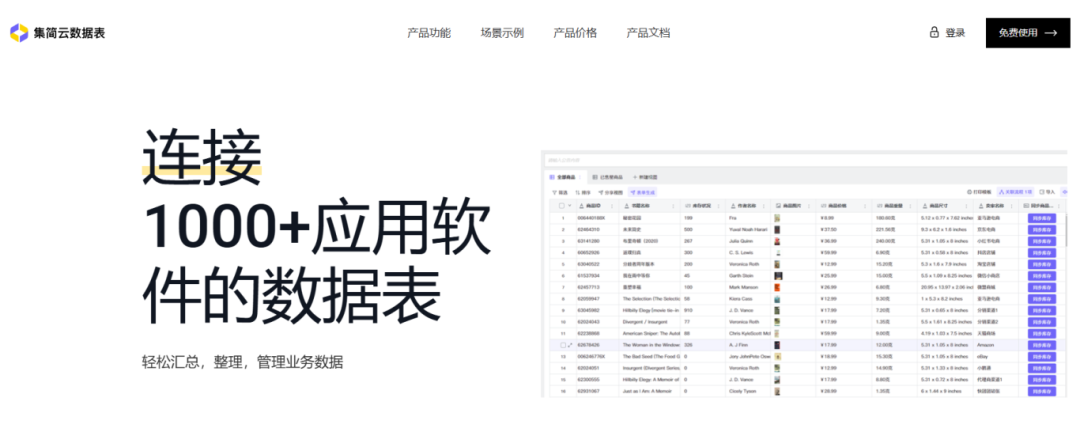Click the 导入 import icon

1042,192
